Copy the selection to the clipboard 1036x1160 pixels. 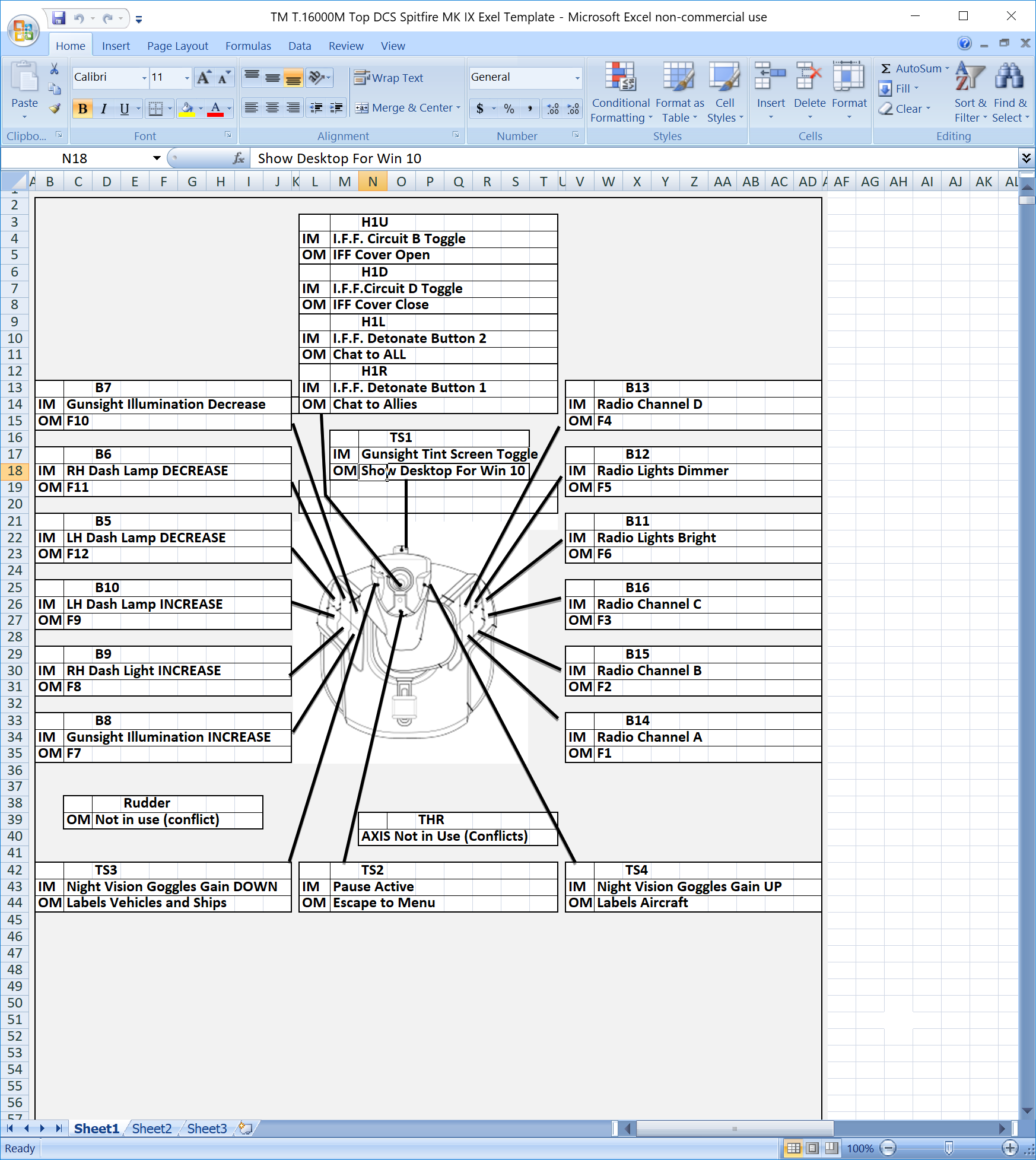55,88
